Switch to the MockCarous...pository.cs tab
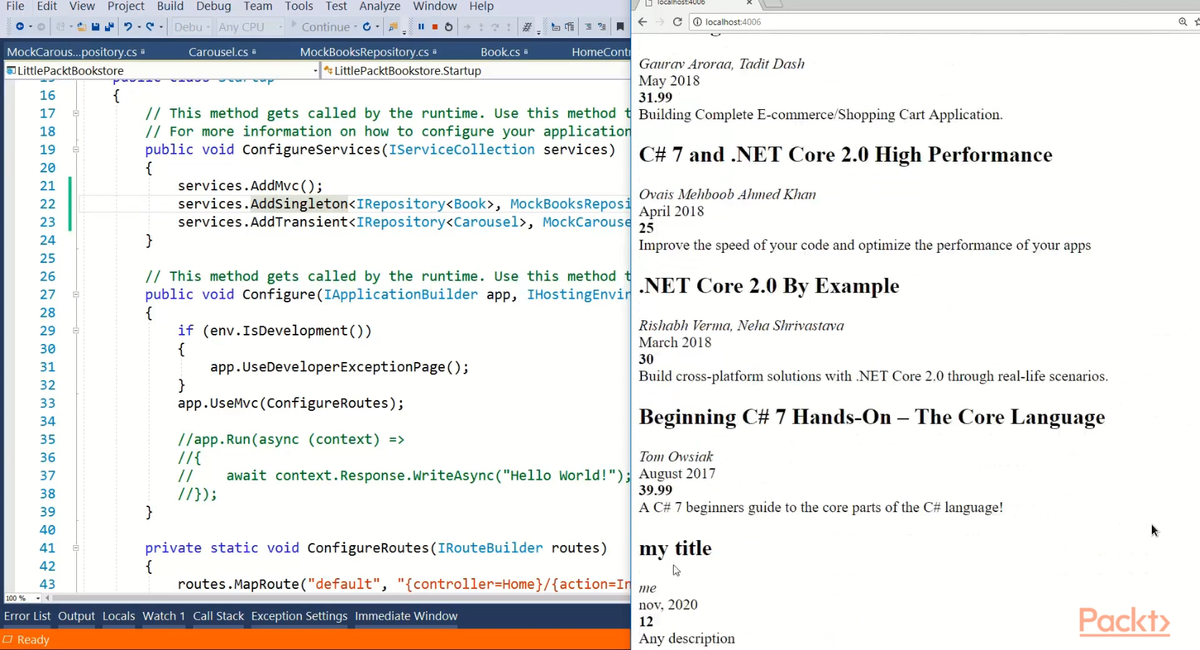The height and width of the screenshot is (650, 1200). point(70,51)
